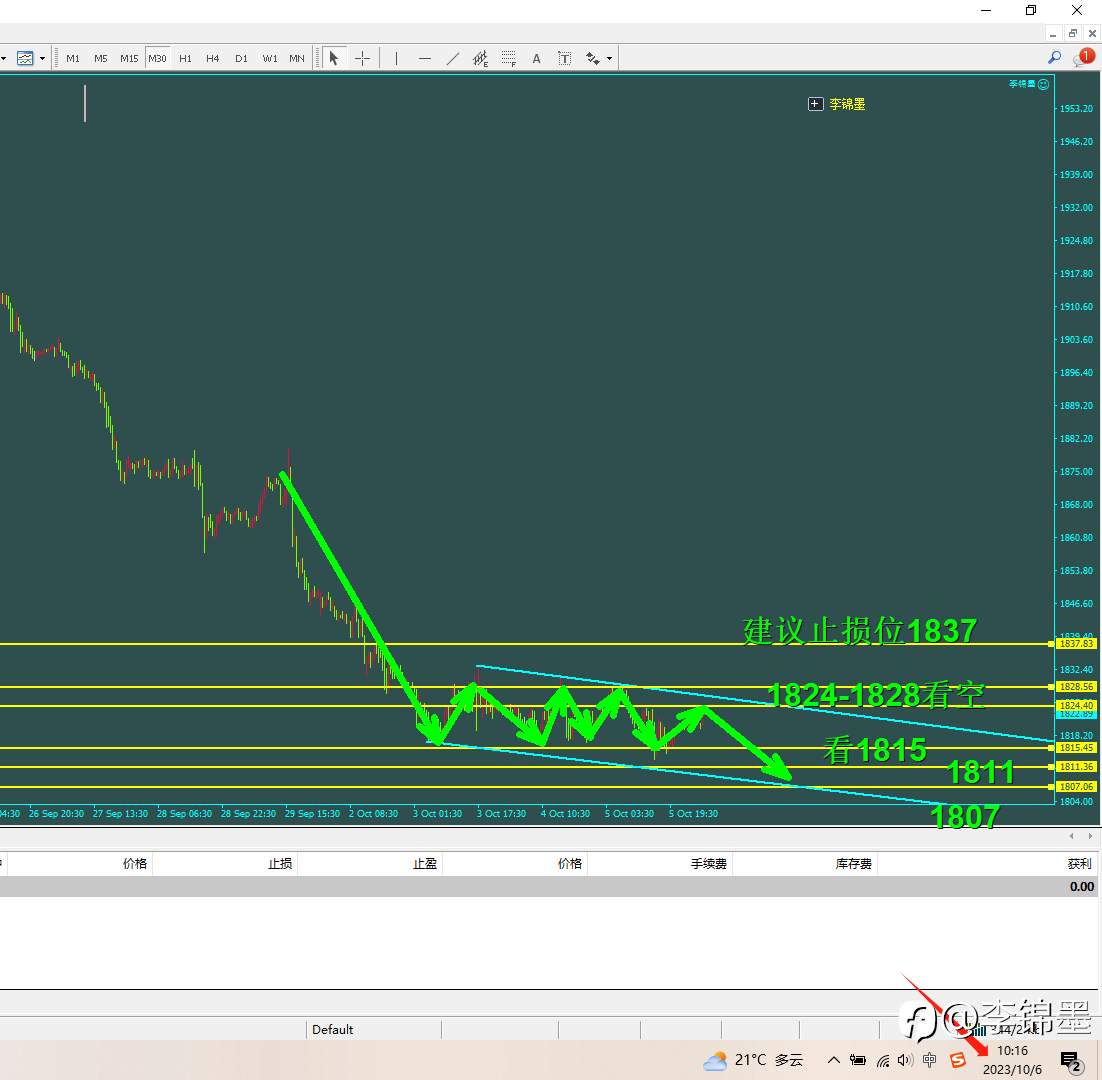The width and height of the screenshot is (1102, 1080).
Task: Switch chart to MN timeframe
Action: point(297,58)
